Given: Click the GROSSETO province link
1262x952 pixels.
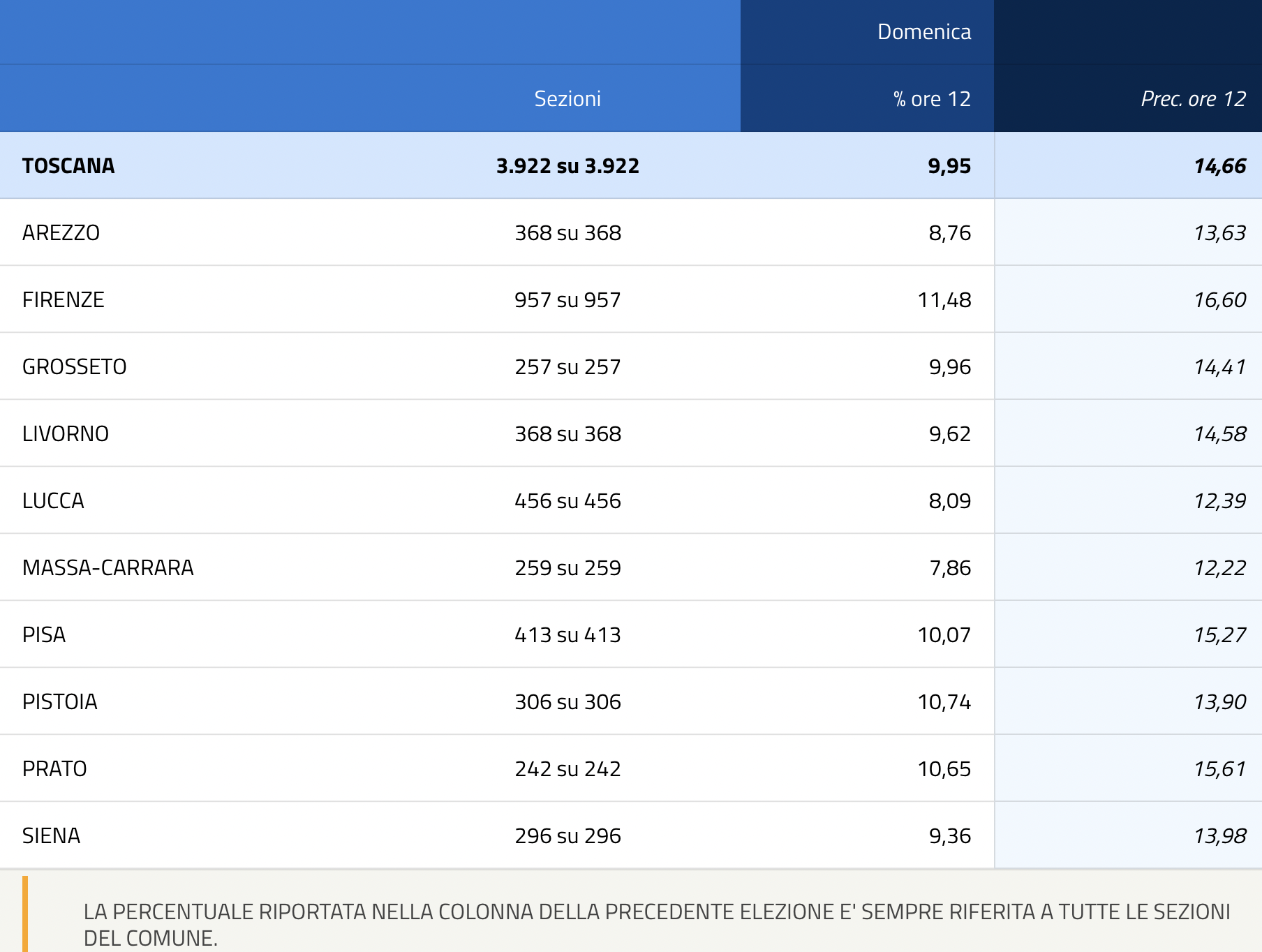Looking at the screenshot, I should pos(74,366).
